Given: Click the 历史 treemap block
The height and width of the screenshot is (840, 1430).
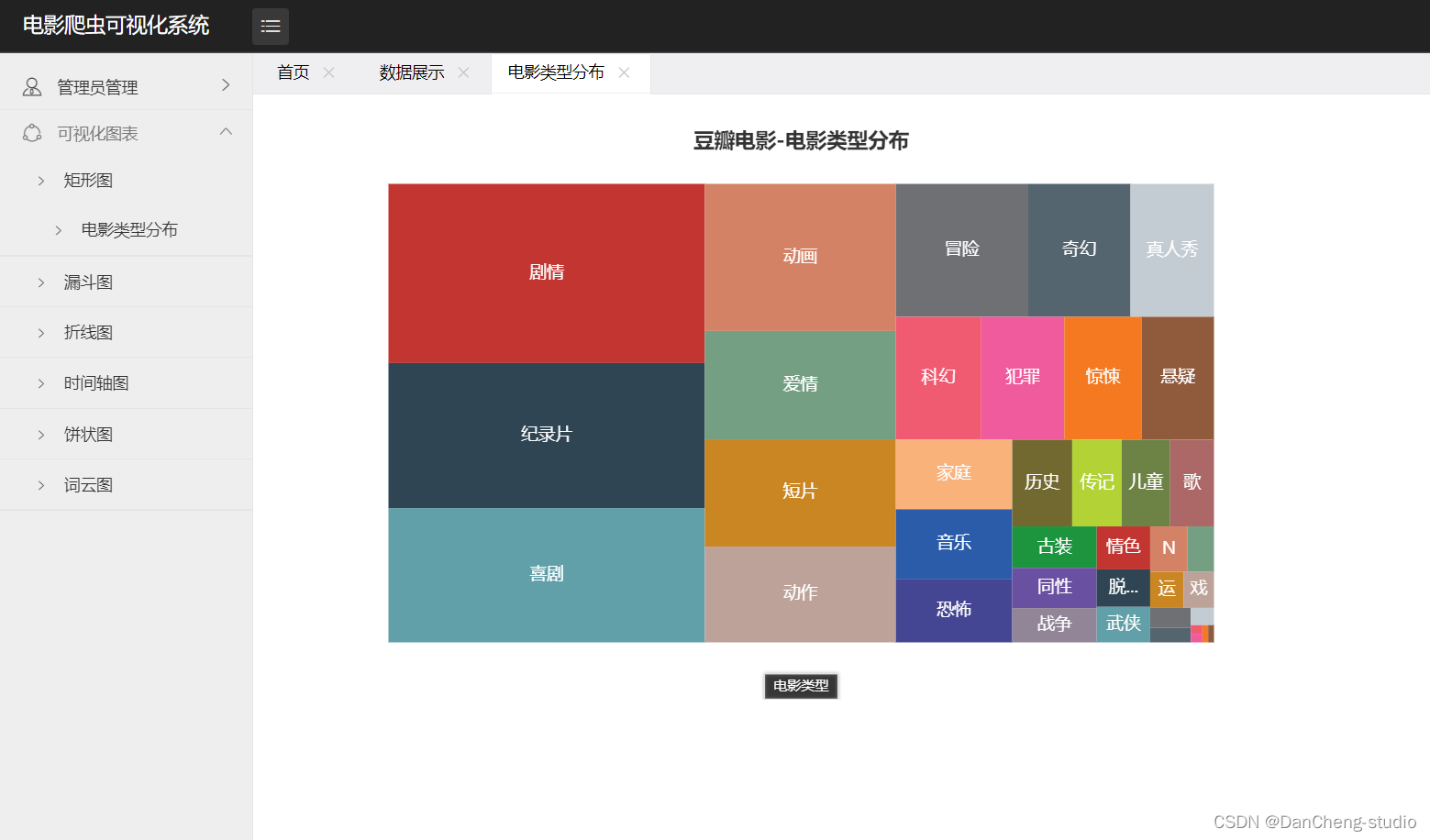Looking at the screenshot, I should click(1042, 482).
